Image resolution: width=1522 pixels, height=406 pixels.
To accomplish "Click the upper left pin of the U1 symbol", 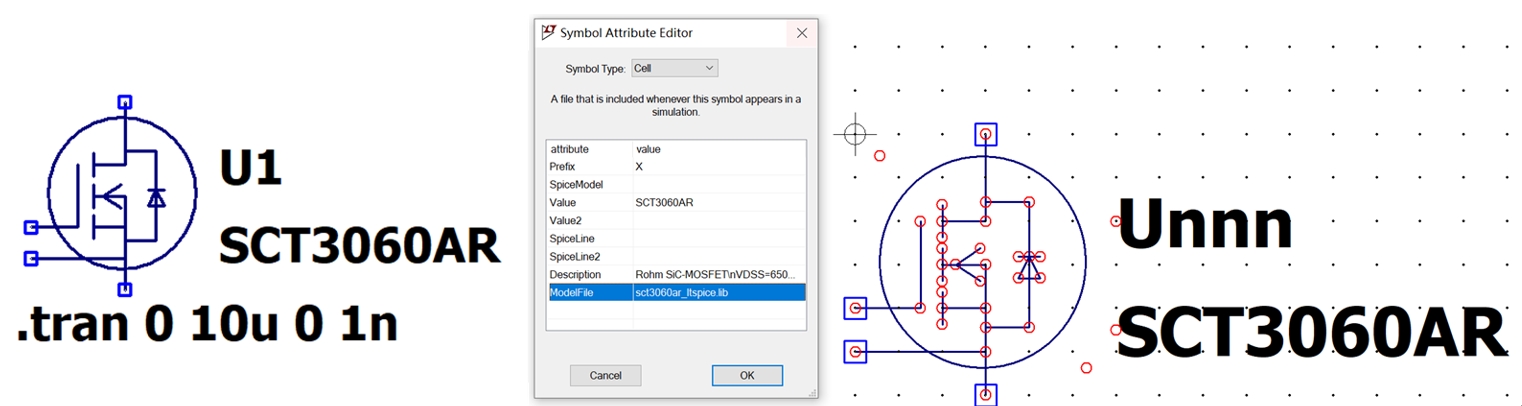I will 30,227.
